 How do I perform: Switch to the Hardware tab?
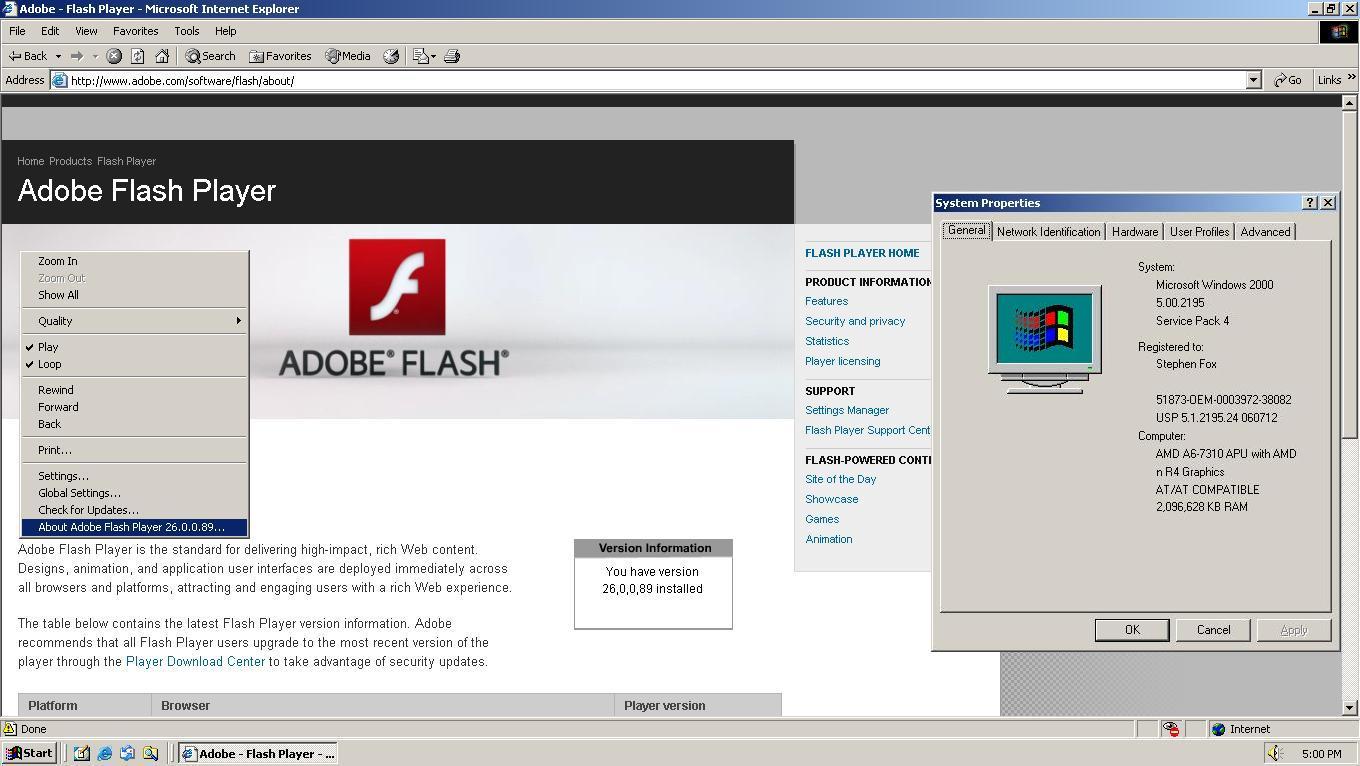point(1135,231)
